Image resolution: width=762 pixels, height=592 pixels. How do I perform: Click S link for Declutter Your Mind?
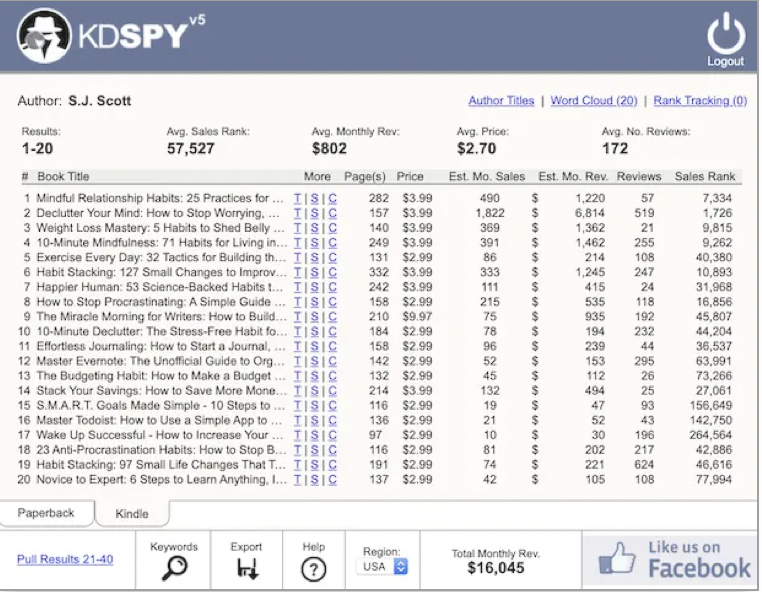(314, 213)
